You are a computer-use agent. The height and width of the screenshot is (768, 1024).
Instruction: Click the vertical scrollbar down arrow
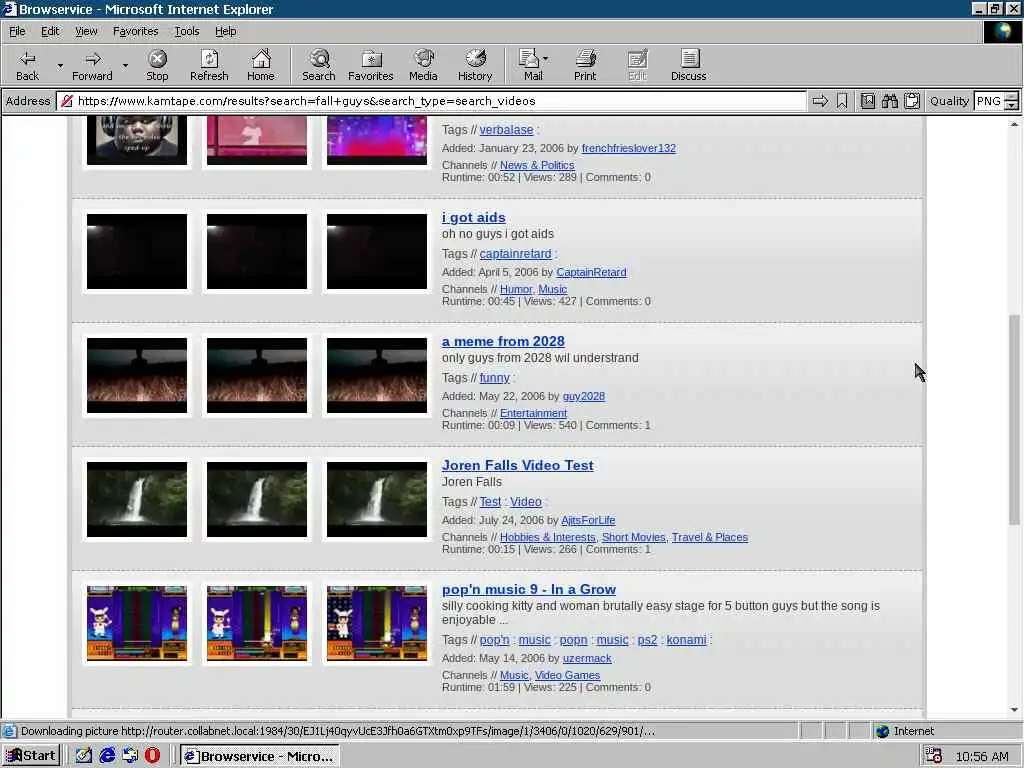pos(1014,709)
